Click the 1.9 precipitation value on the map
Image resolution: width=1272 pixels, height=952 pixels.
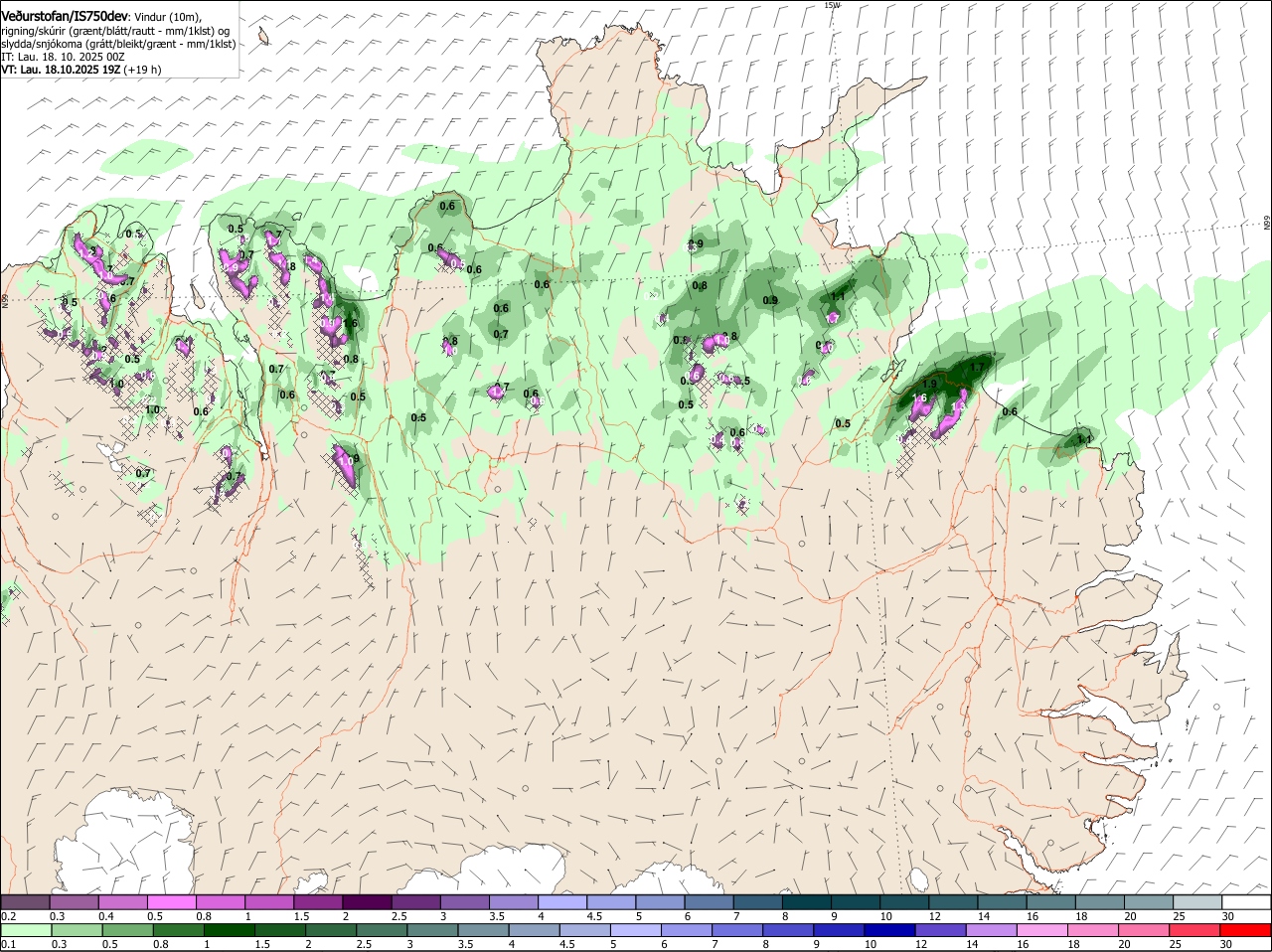coord(929,384)
